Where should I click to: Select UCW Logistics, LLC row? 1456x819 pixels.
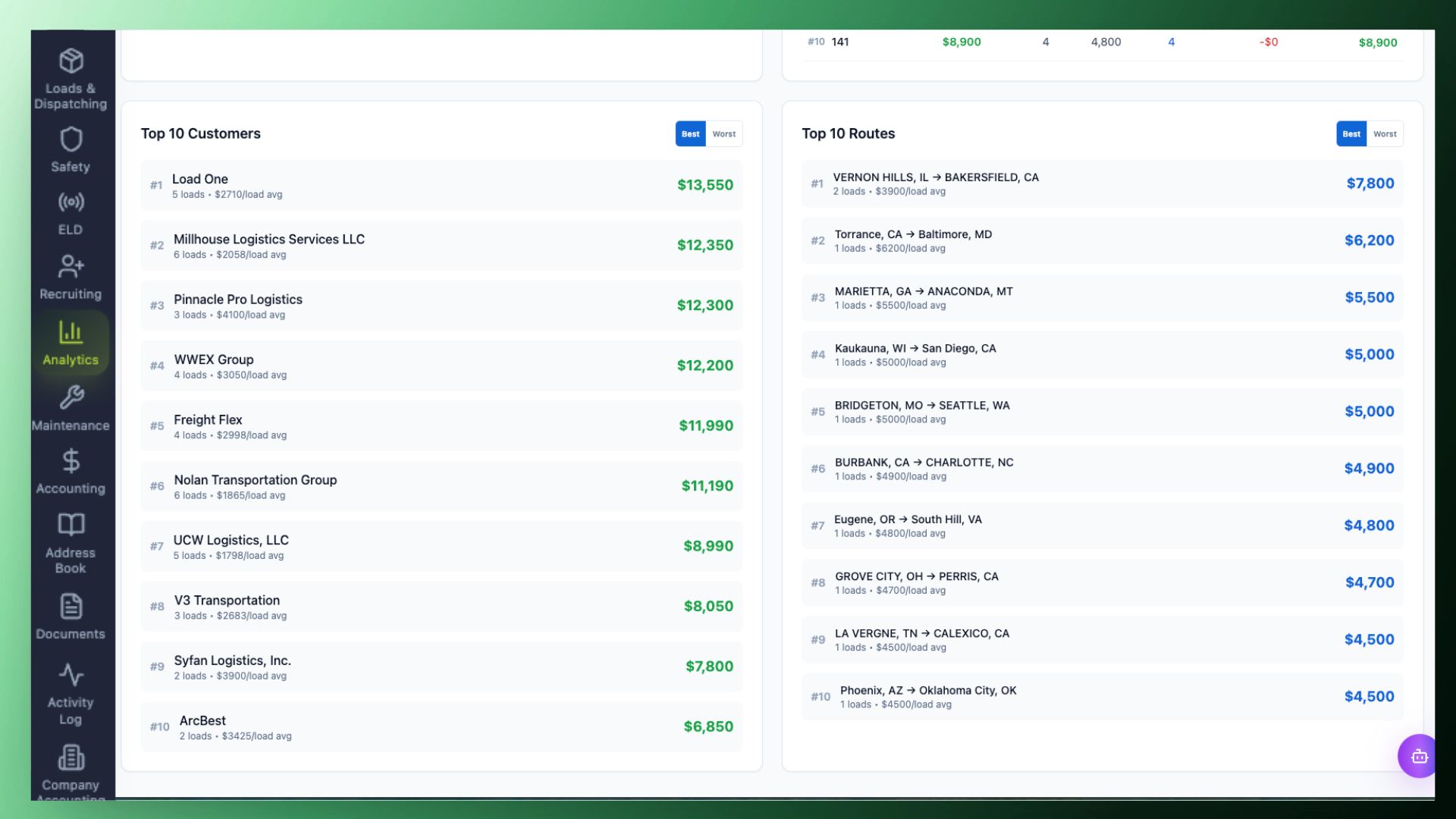[441, 546]
